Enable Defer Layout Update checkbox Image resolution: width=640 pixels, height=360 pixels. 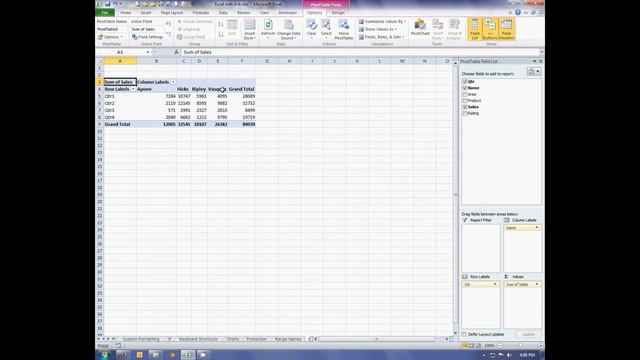tap(464, 334)
